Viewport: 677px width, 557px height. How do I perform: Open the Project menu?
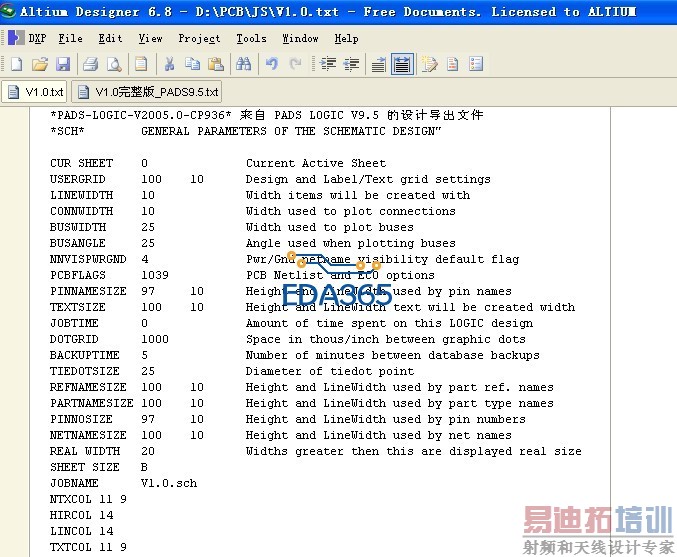[x=199, y=38]
